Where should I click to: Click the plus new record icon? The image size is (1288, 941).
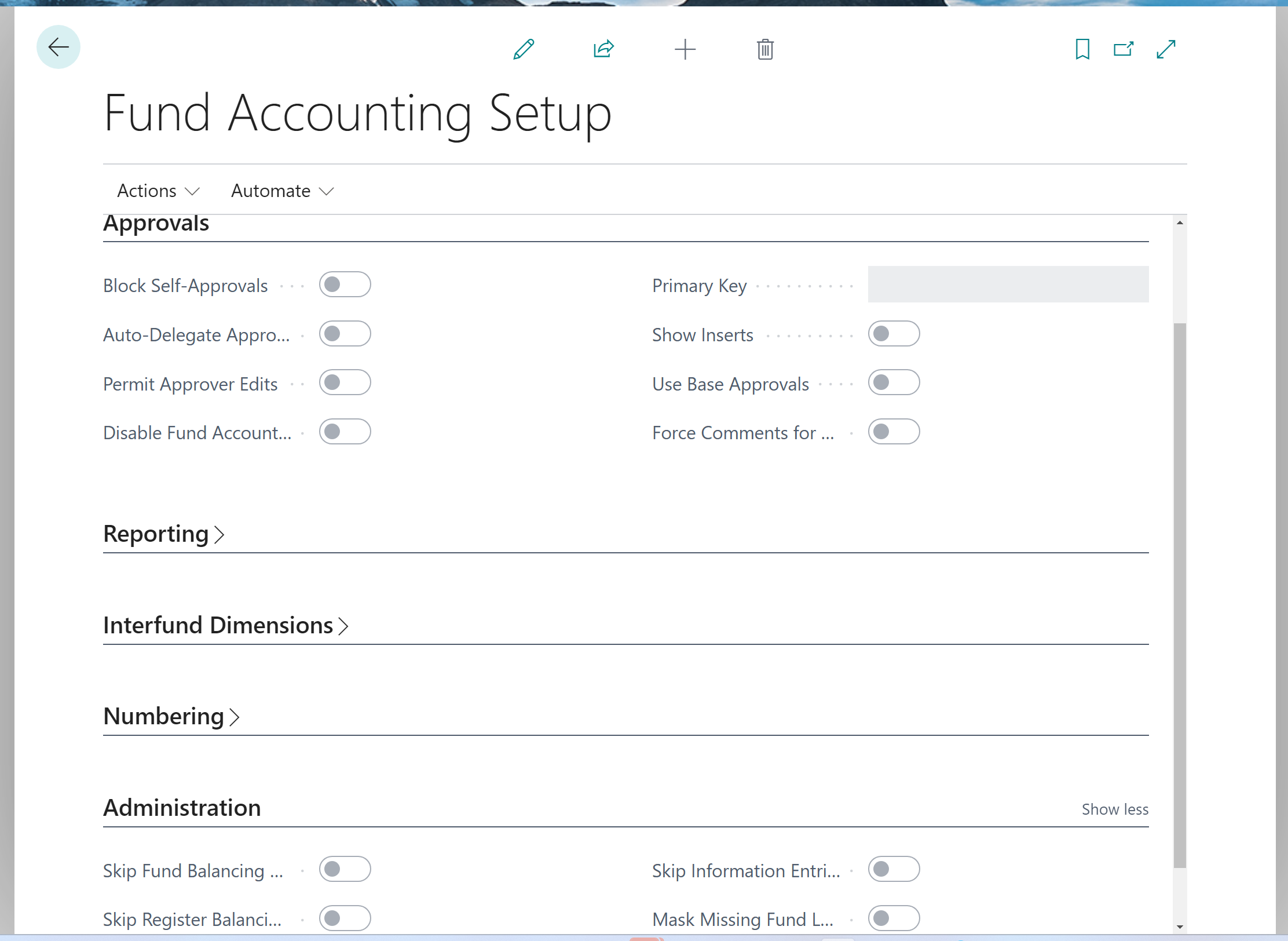(685, 49)
